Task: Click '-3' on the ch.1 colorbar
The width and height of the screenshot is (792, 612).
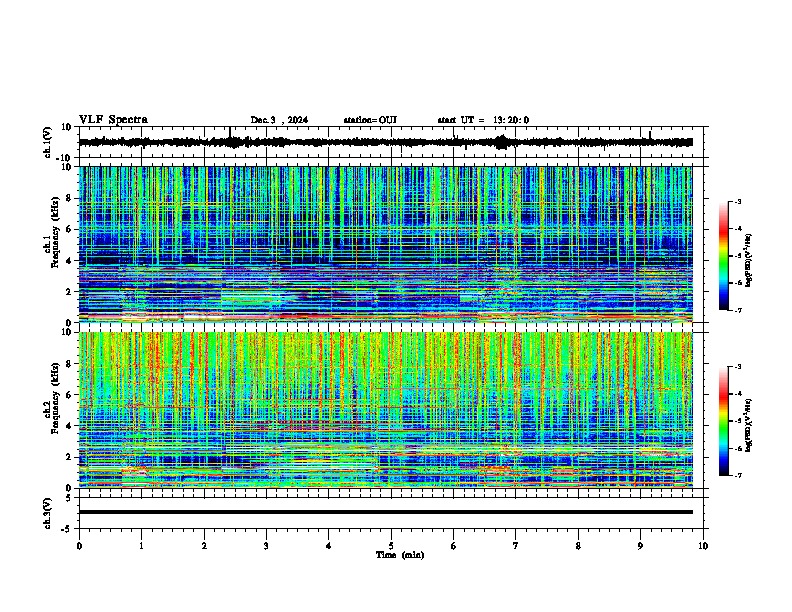Action: pos(738,202)
